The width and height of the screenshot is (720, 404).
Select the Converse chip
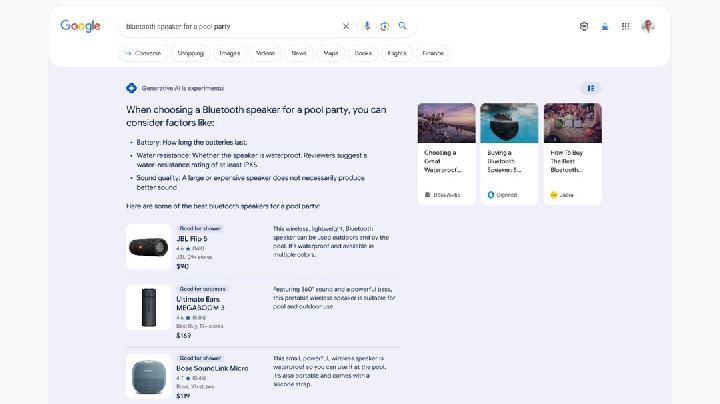(143, 53)
